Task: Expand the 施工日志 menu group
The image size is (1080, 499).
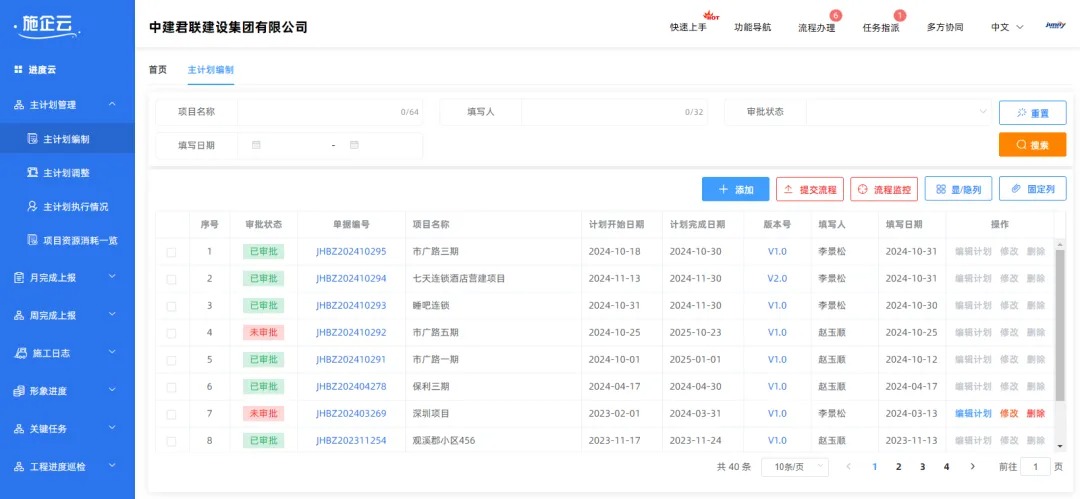Action: point(112,352)
